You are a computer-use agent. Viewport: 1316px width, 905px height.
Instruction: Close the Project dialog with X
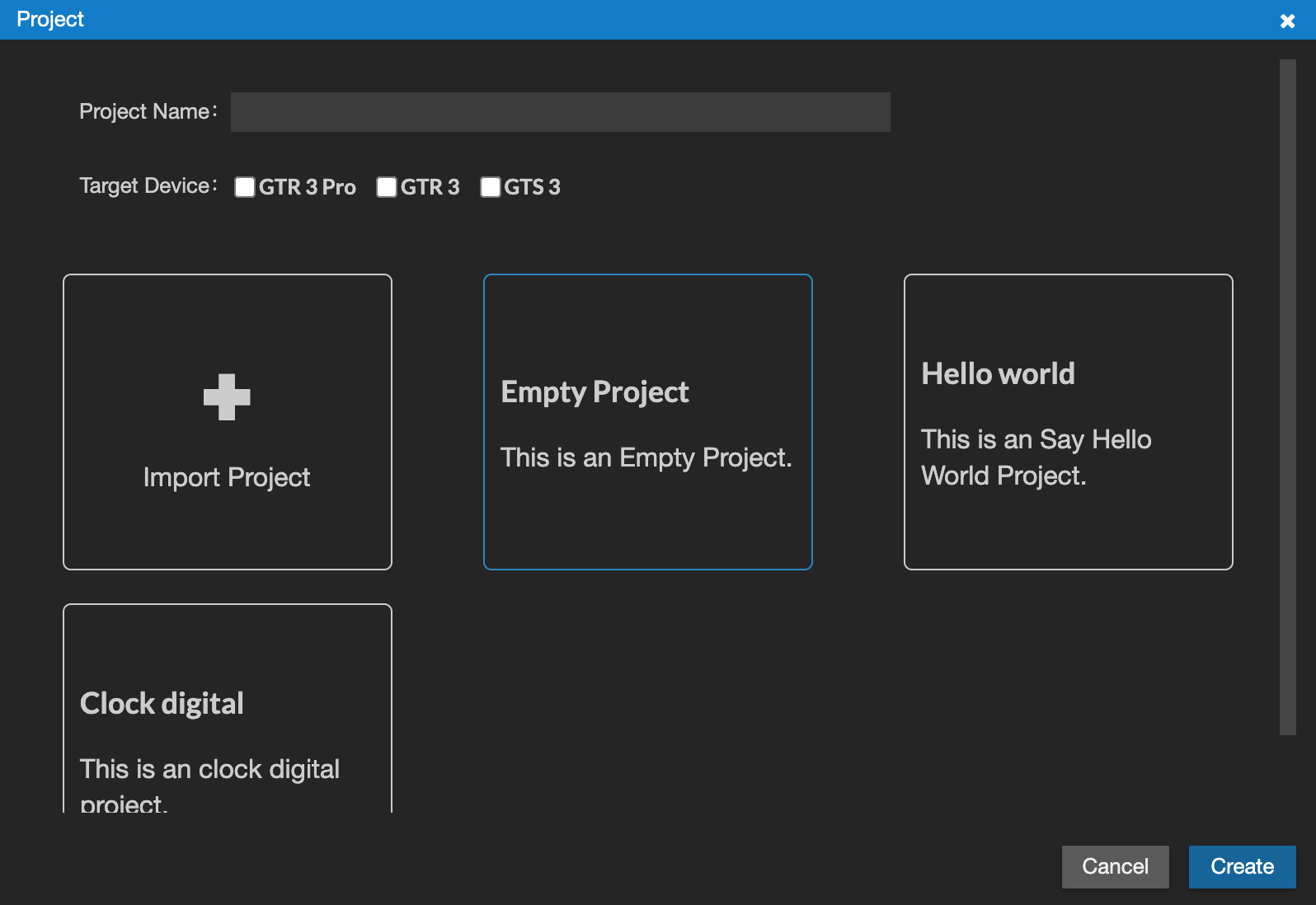pyautogui.click(x=1287, y=21)
